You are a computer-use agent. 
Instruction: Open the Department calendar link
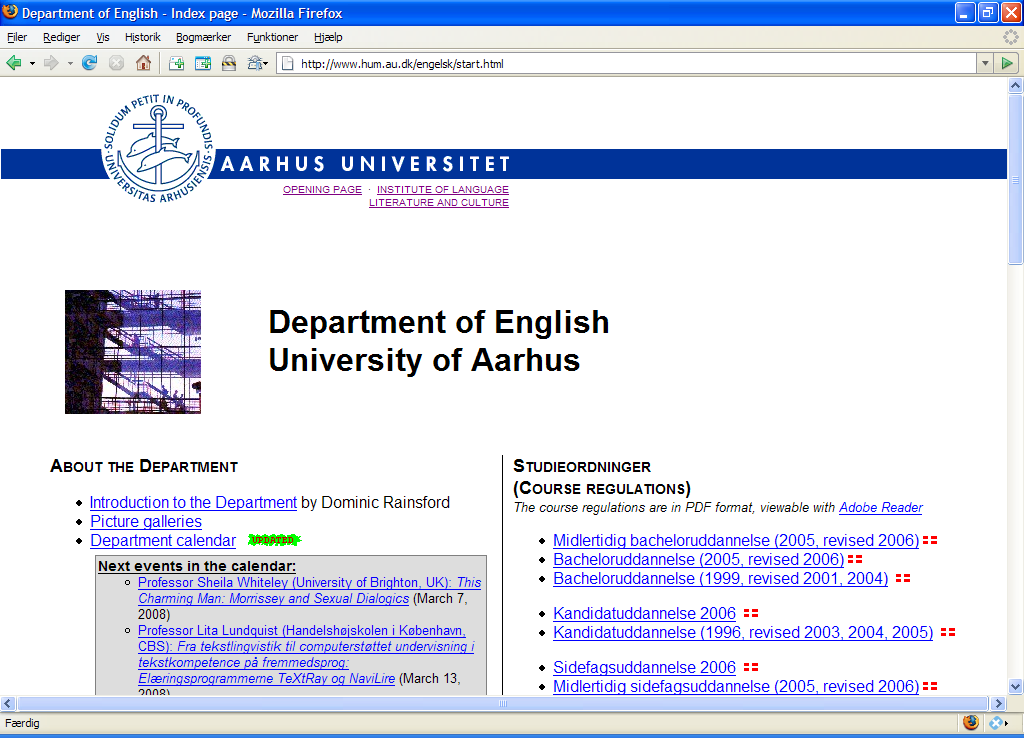tap(163, 540)
